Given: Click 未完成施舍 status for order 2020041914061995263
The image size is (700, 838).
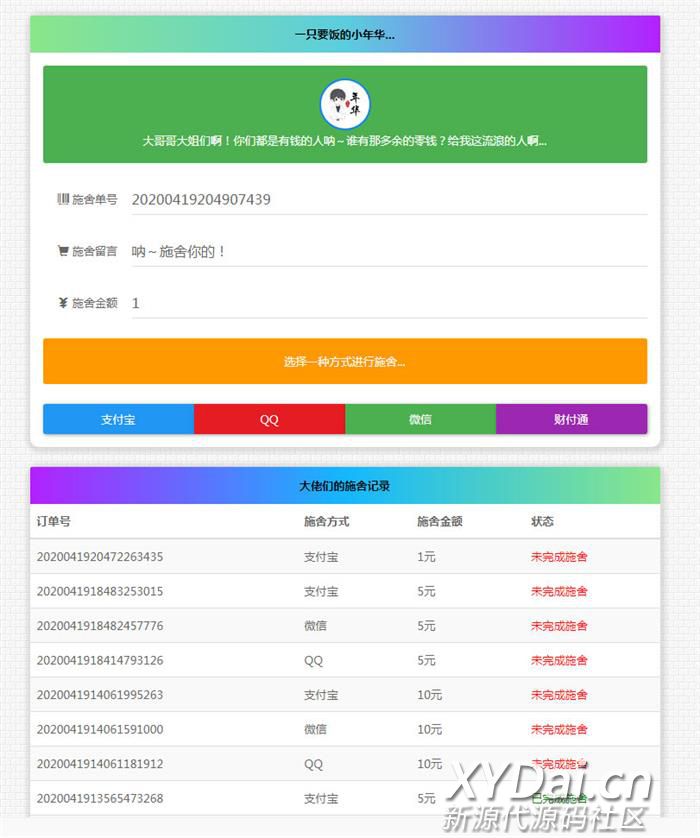Looking at the screenshot, I should (559, 694).
